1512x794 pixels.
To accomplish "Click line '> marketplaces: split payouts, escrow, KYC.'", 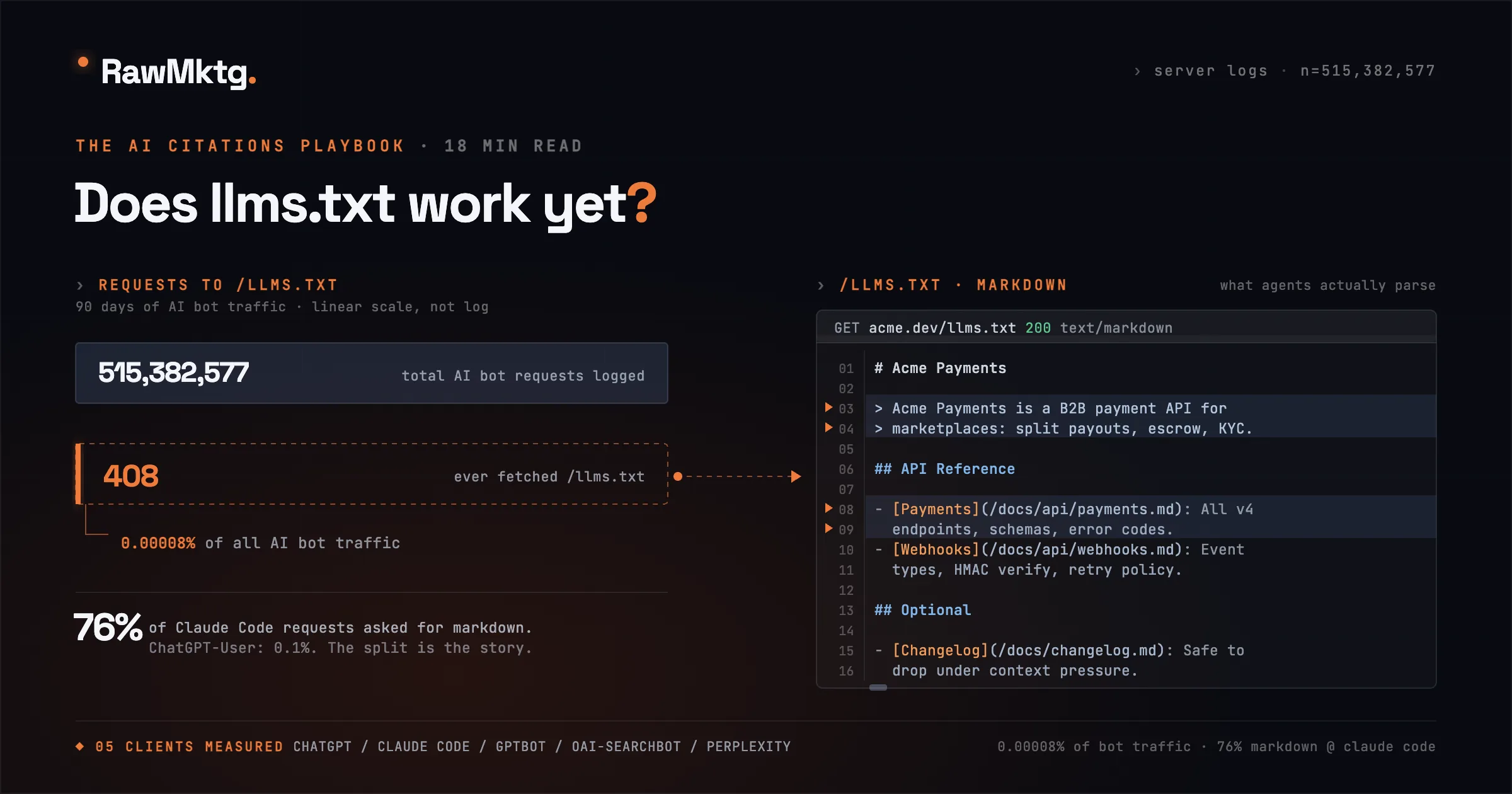I will (1063, 429).
